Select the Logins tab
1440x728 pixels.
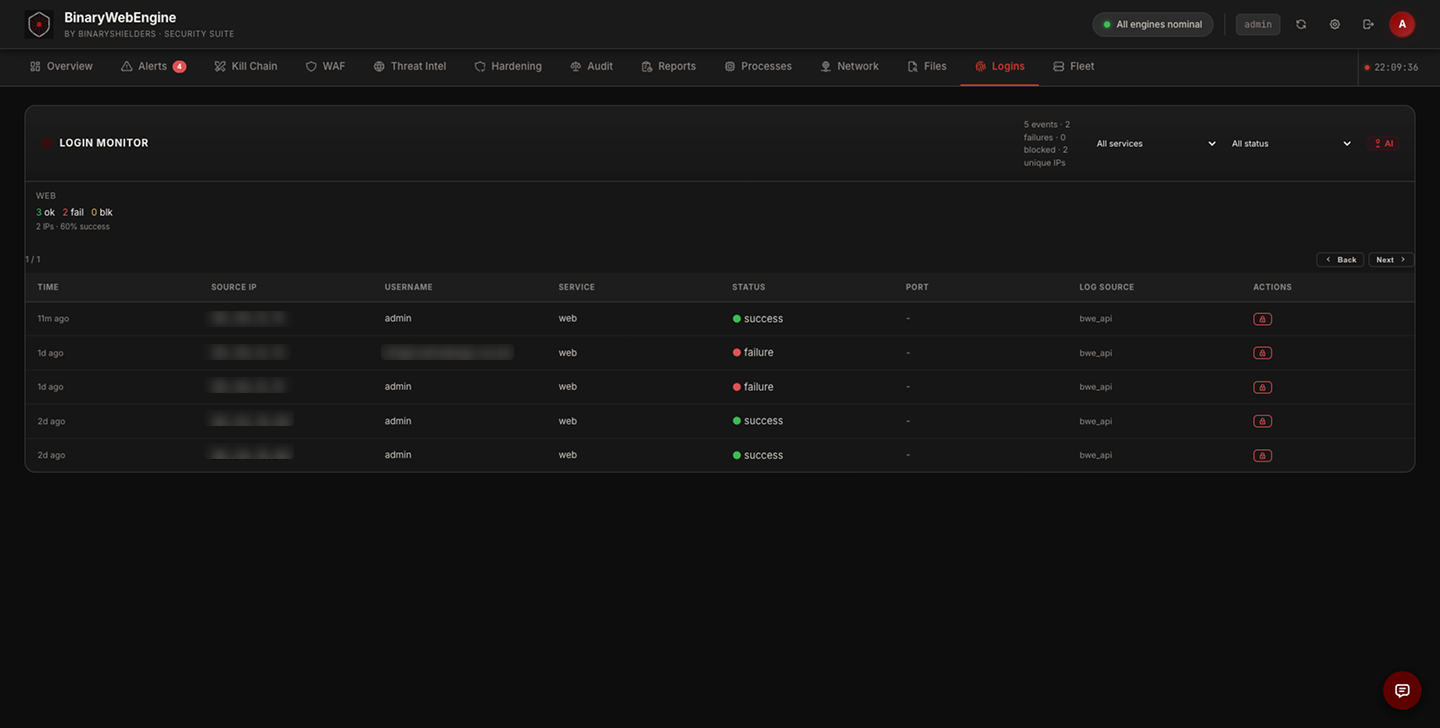coord(999,66)
